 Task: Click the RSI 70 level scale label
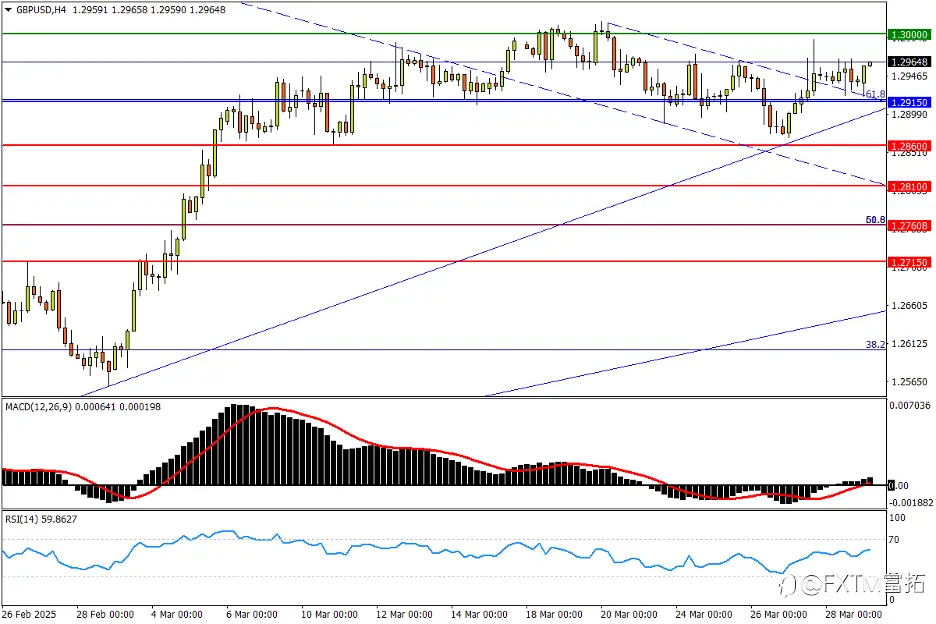click(894, 540)
